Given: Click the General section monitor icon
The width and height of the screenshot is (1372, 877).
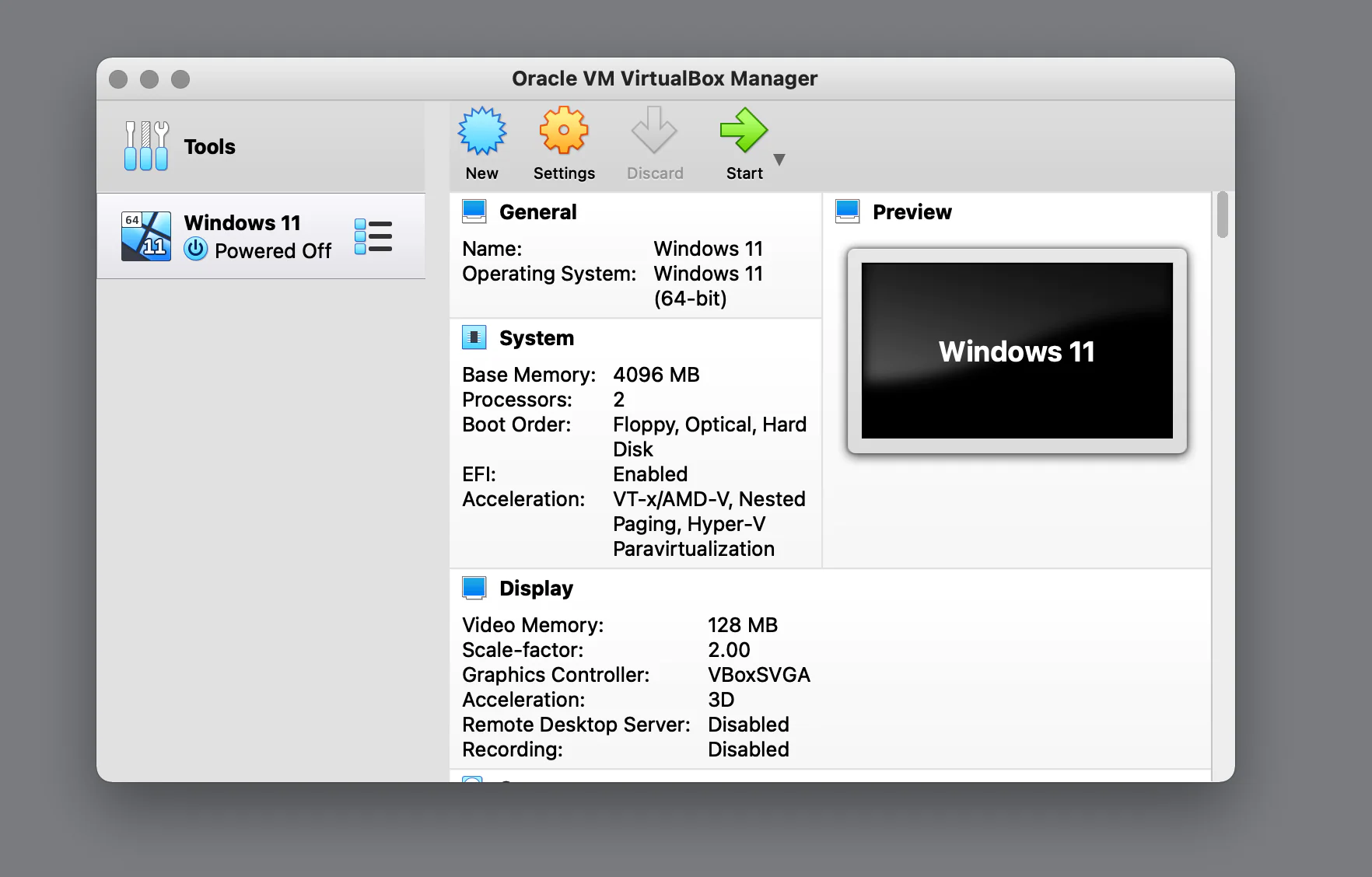Looking at the screenshot, I should pyautogui.click(x=475, y=209).
